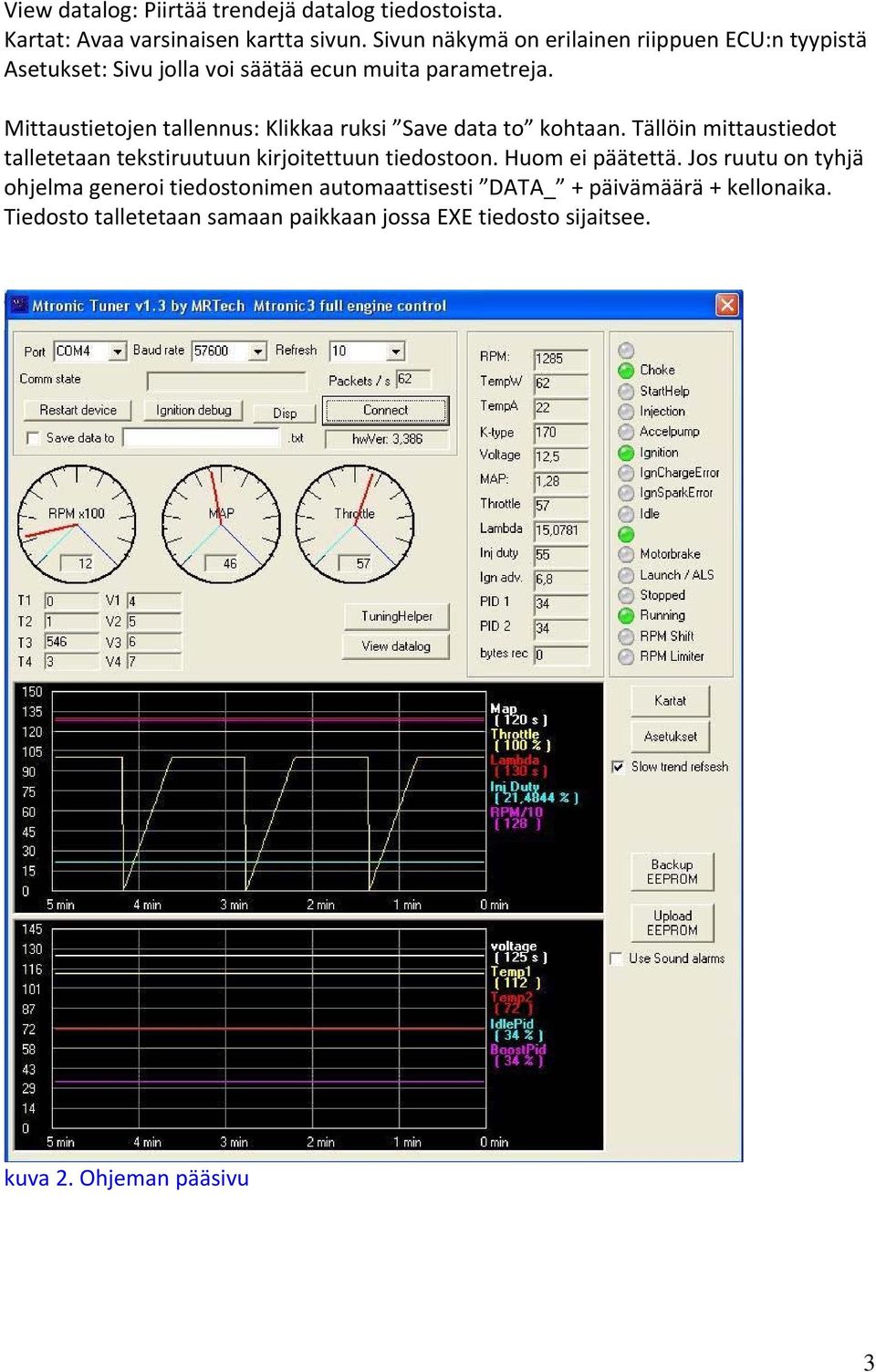
Task: Open the Port COM4 dropdown
Action: 118,351
